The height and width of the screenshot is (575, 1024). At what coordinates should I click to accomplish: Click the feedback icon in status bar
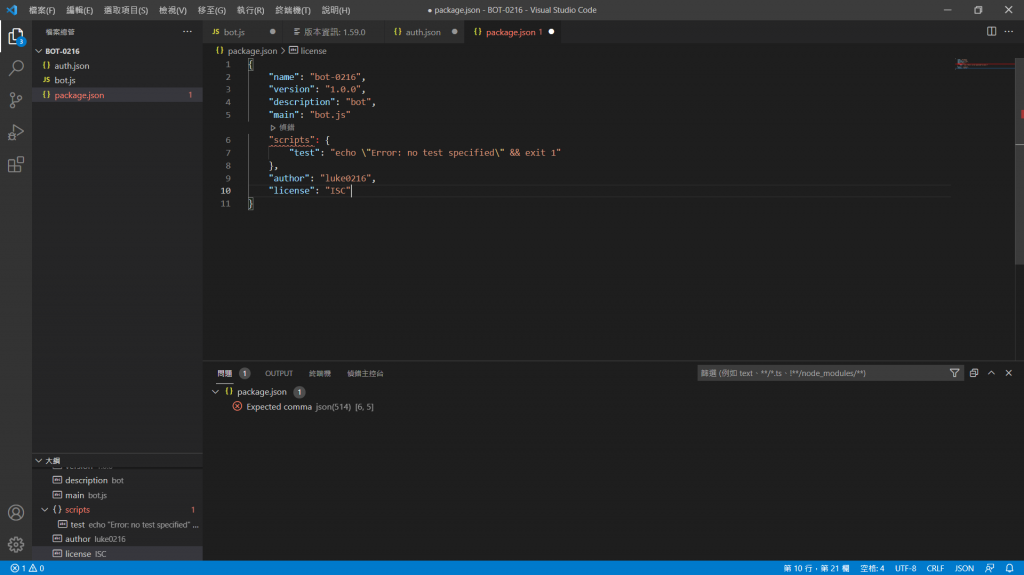(990, 568)
